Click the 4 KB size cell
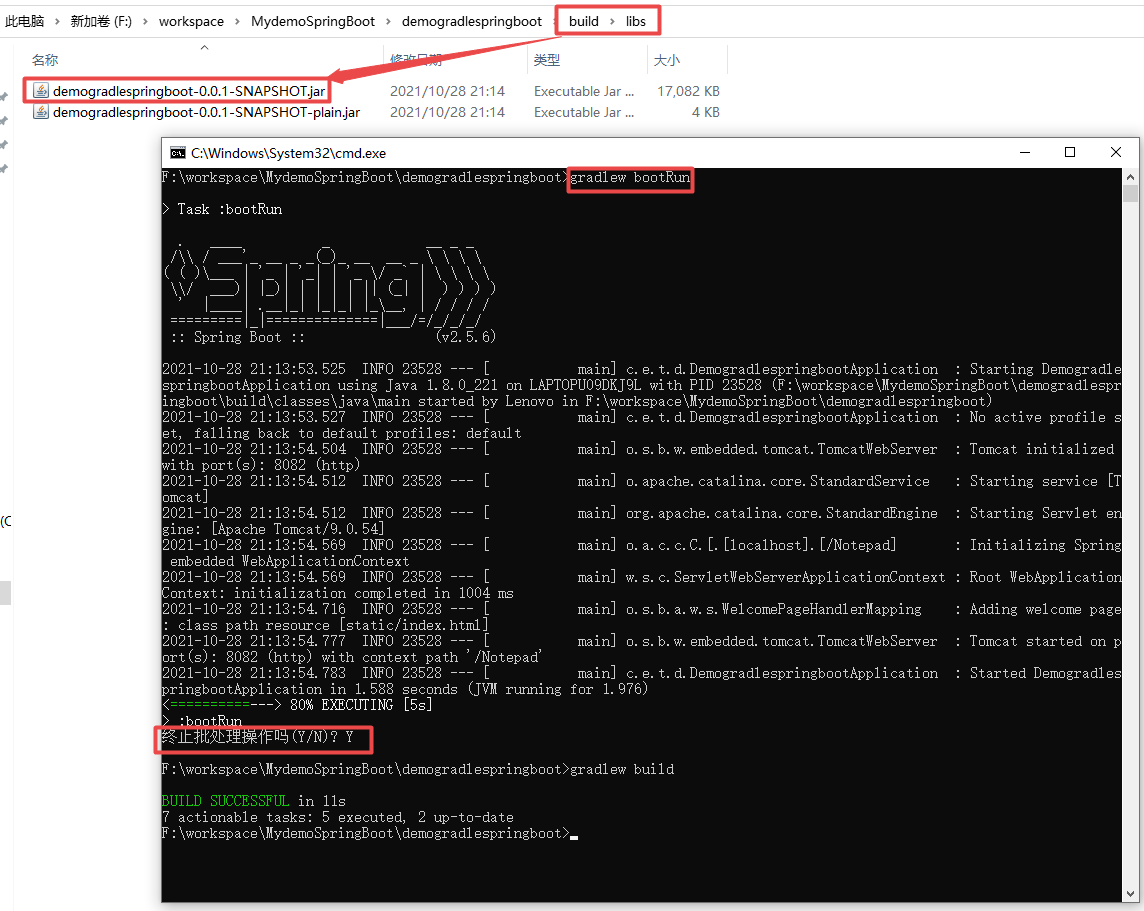Screen dimensions: 1144x911 tap(706, 112)
